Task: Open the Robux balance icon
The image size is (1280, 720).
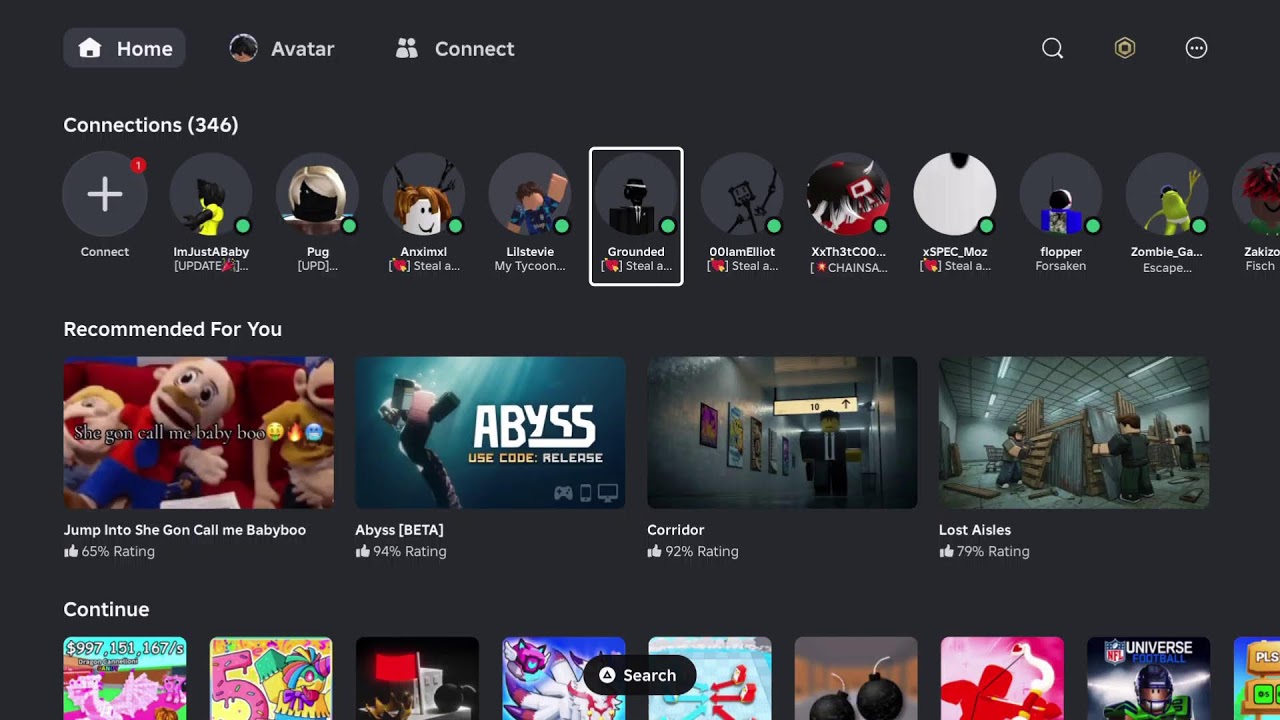Action: click(1125, 48)
